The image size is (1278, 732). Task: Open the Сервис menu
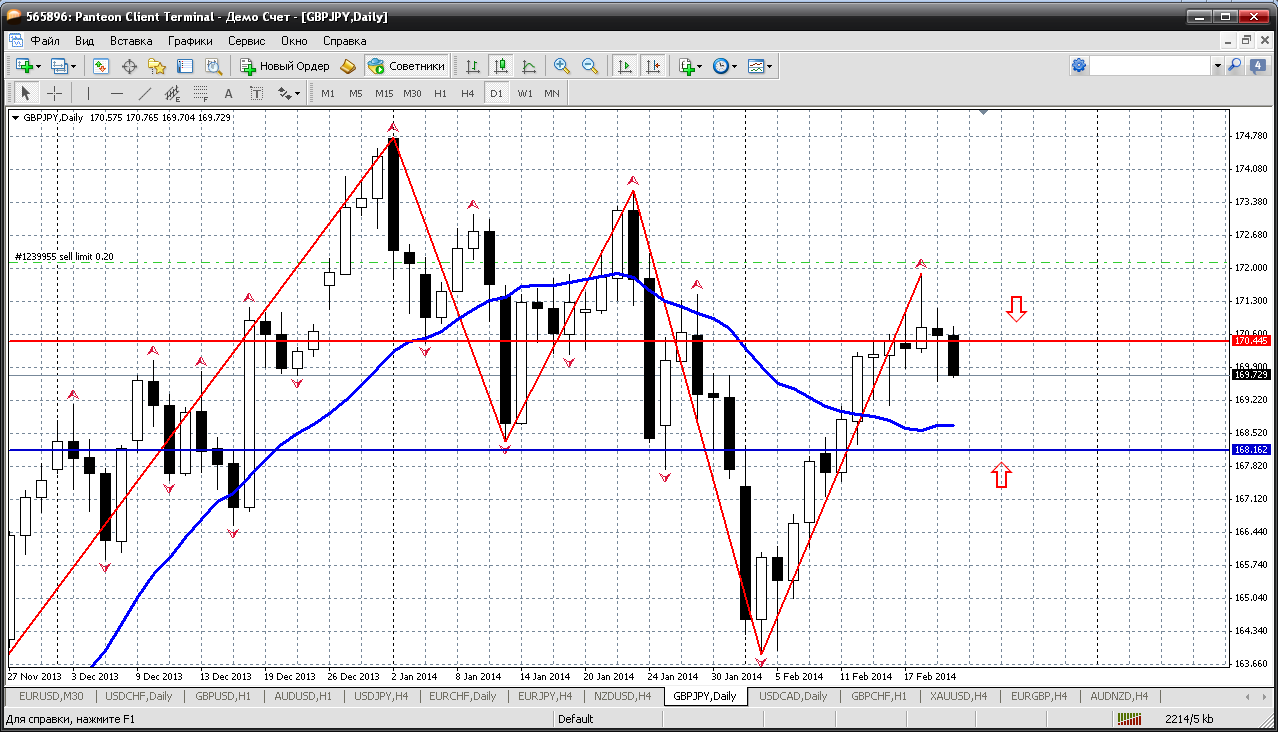click(246, 41)
